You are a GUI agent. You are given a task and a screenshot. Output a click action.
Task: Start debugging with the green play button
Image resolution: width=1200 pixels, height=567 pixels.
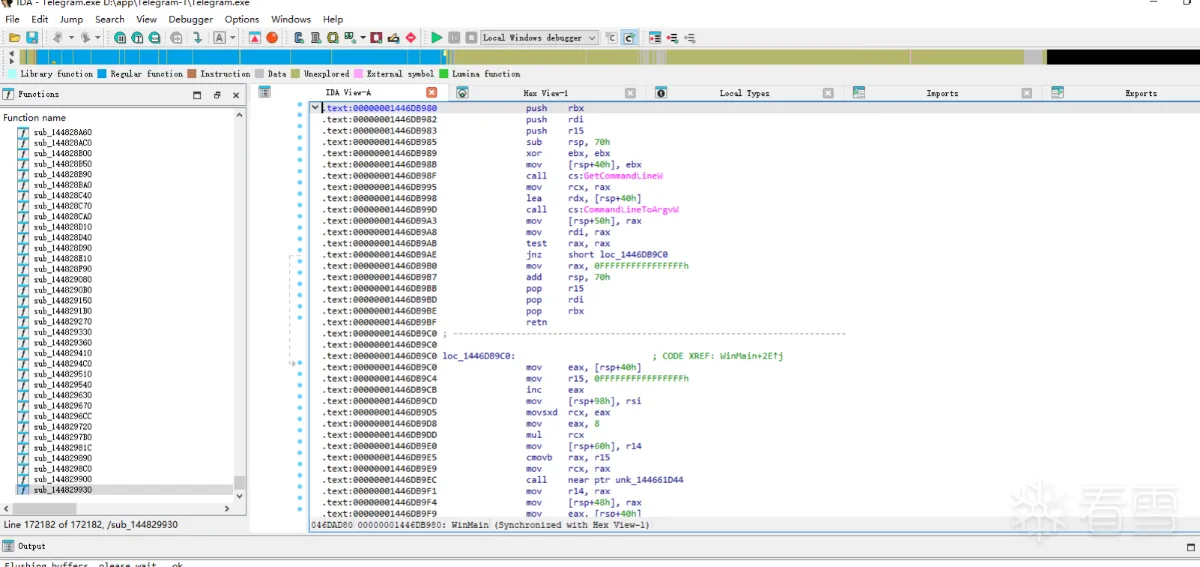(436, 38)
